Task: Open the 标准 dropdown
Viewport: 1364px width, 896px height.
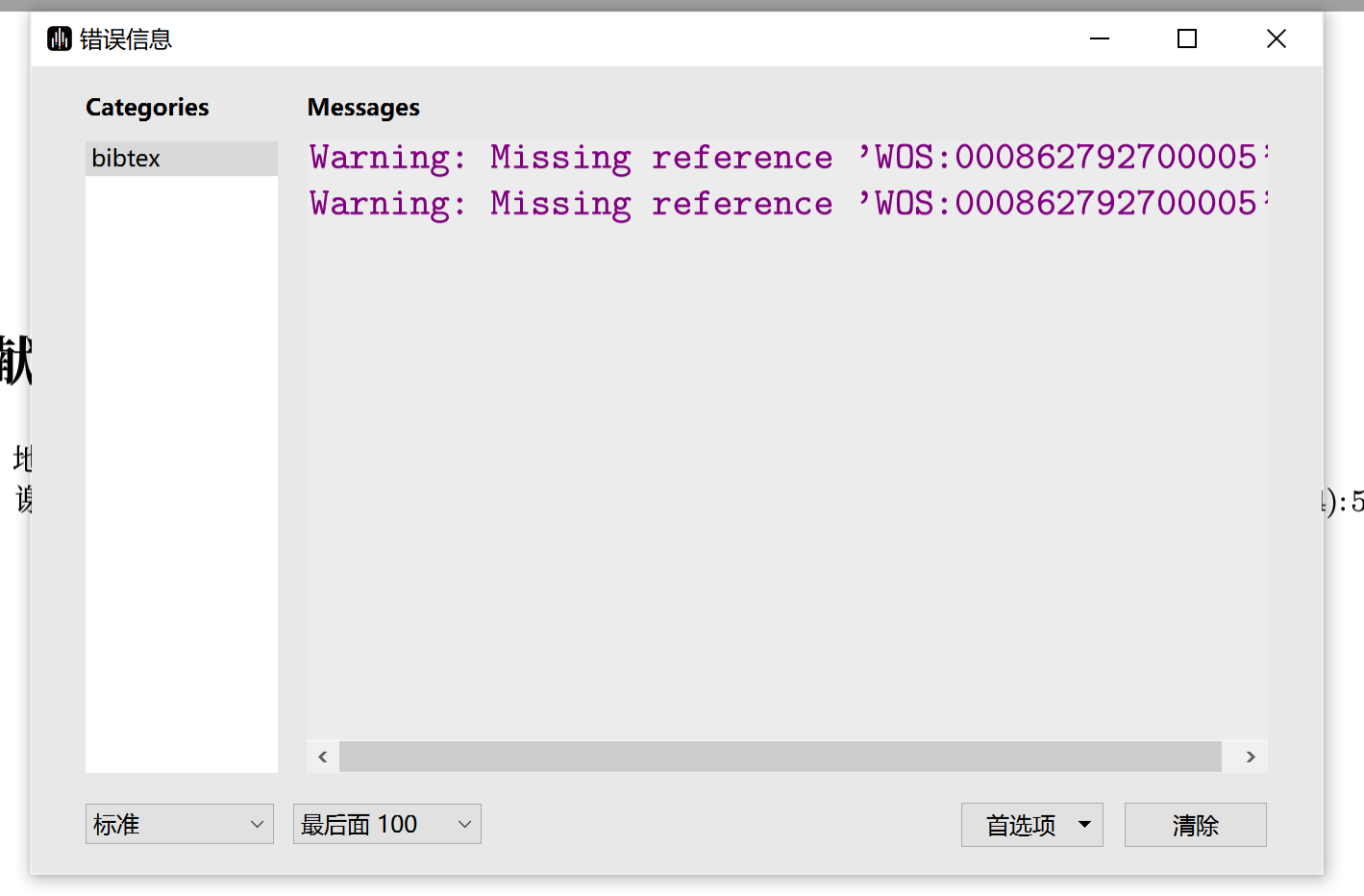Action: click(x=179, y=824)
